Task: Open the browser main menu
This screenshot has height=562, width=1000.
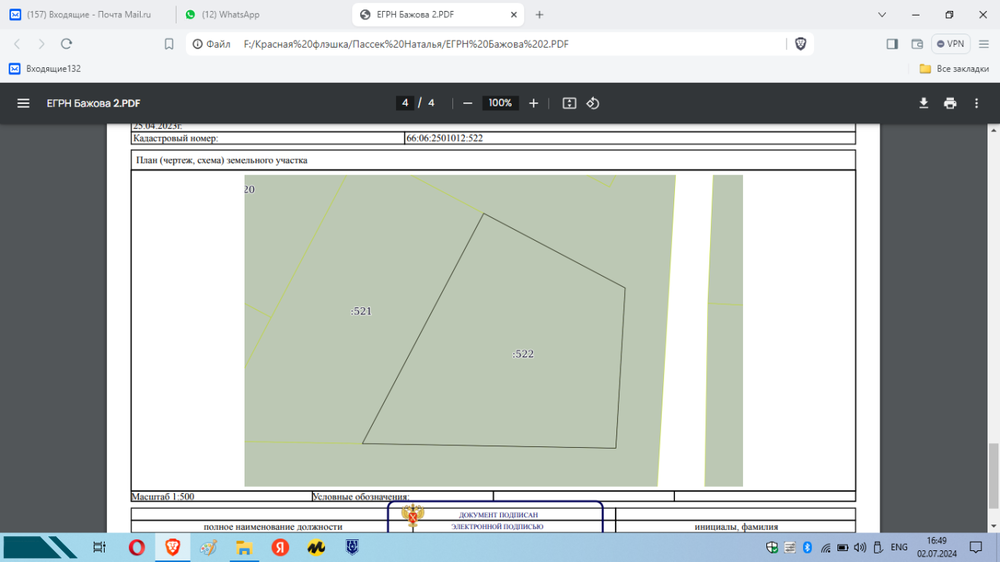Action: (x=983, y=44)
